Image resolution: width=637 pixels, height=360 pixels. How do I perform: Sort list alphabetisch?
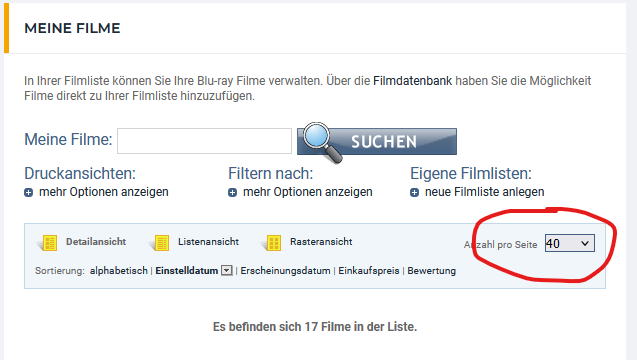119,271
